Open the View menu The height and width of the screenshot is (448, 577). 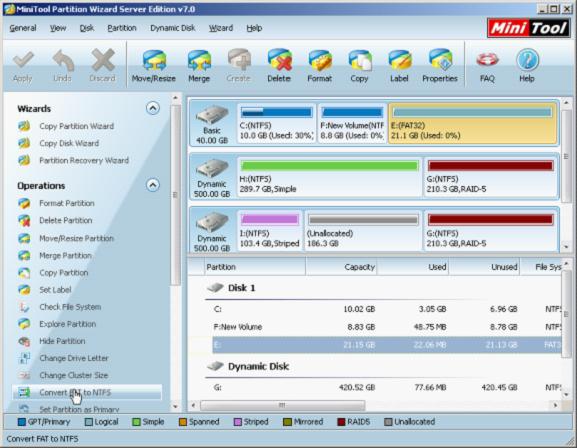point(58,28)
